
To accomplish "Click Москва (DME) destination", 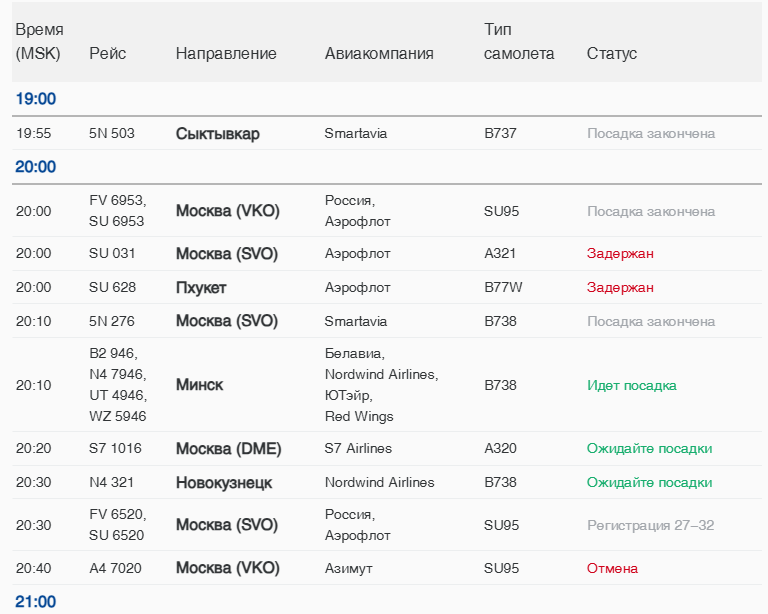I will 228,448.
